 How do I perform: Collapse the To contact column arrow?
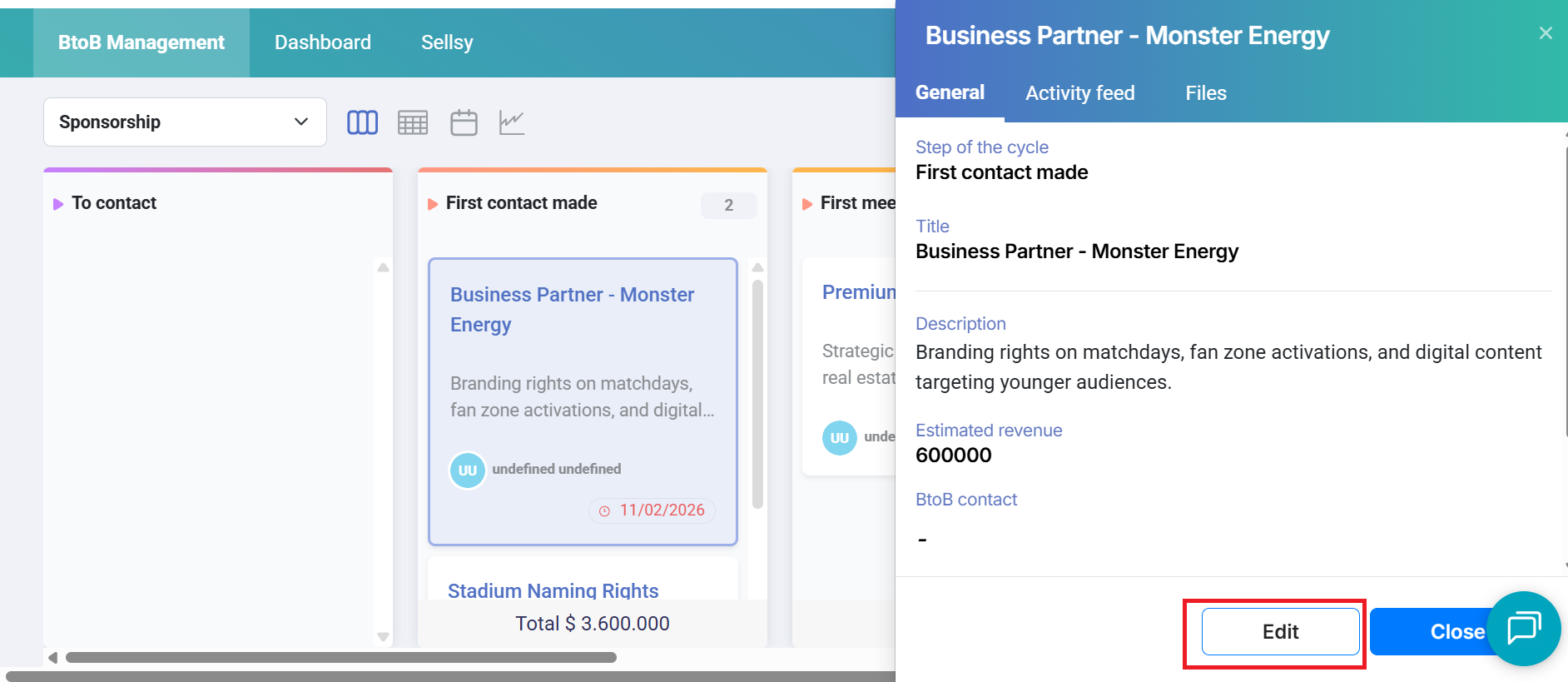point(58,204)
